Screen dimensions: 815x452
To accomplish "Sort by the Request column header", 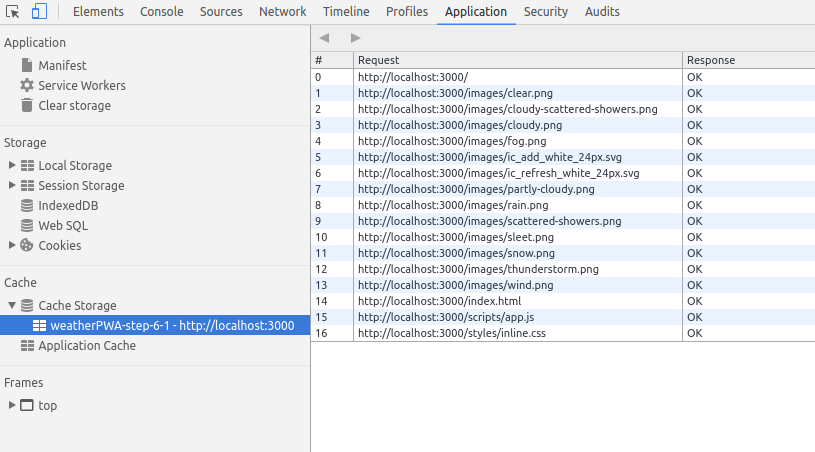I will [x=518, y=60].
